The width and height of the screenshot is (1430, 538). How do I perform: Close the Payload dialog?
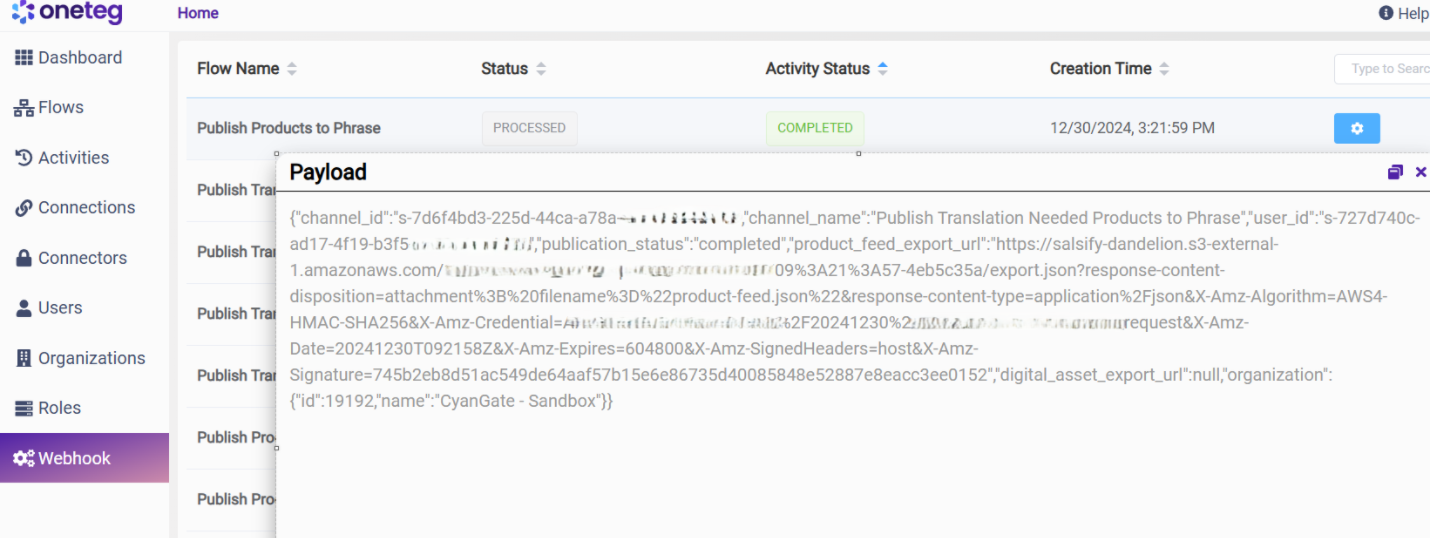pos(1421,172)
